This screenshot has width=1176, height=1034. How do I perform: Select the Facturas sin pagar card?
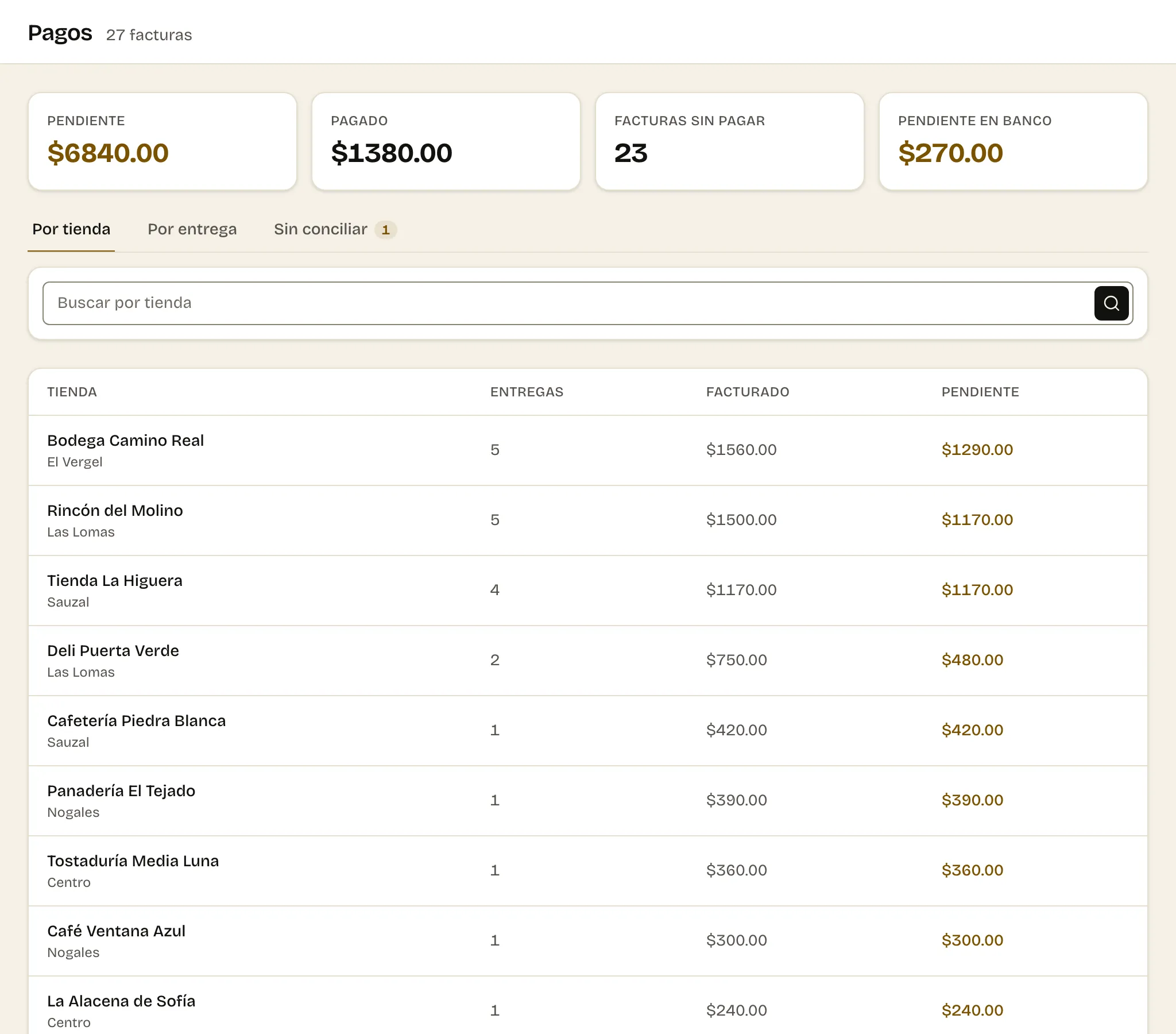click(729, 141)
